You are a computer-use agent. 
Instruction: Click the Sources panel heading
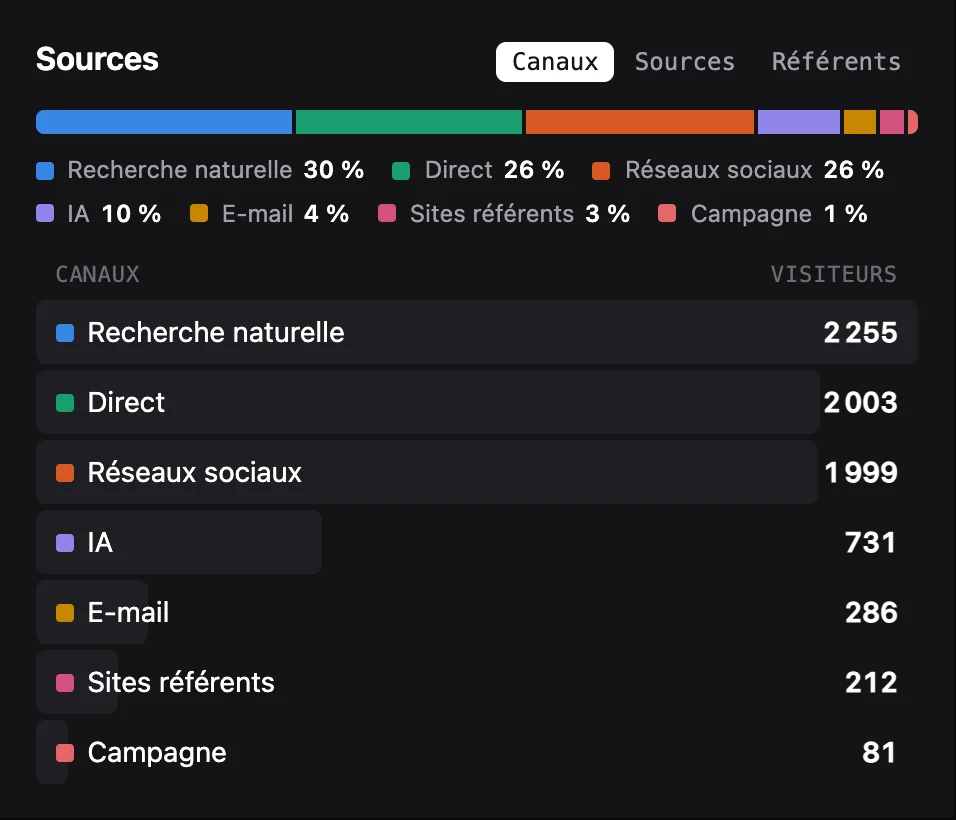point(97,60)
